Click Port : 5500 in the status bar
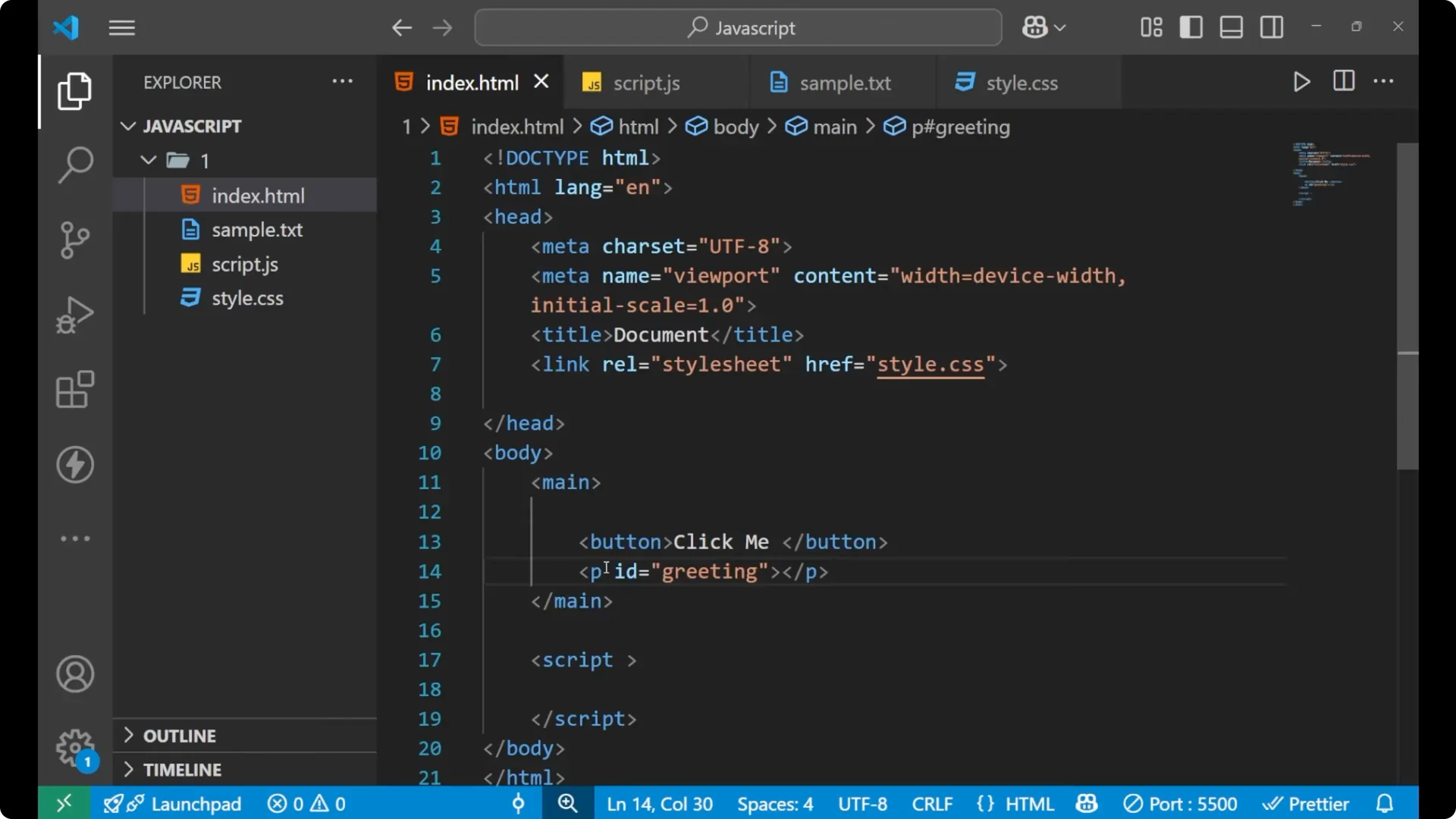Viewport: 1456px width, 819px height. [1180, 803]
